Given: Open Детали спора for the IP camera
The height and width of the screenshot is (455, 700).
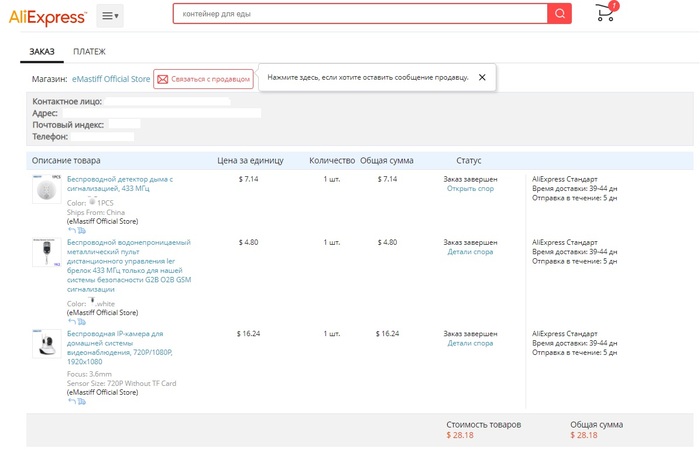Looking at the screenshot, I should click(x=470, y=343).
